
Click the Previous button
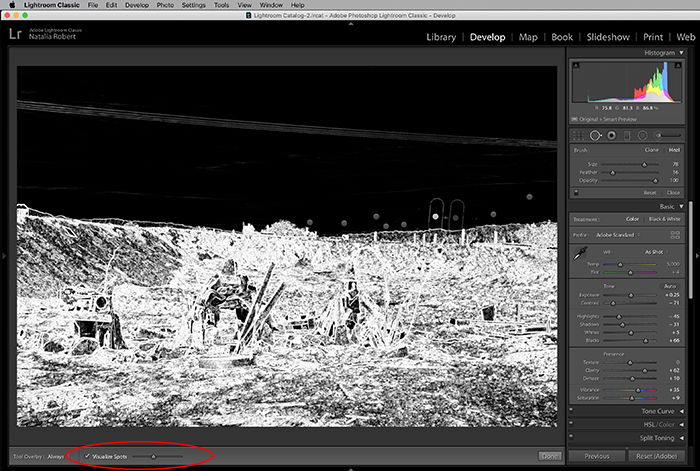coord(596,456)
